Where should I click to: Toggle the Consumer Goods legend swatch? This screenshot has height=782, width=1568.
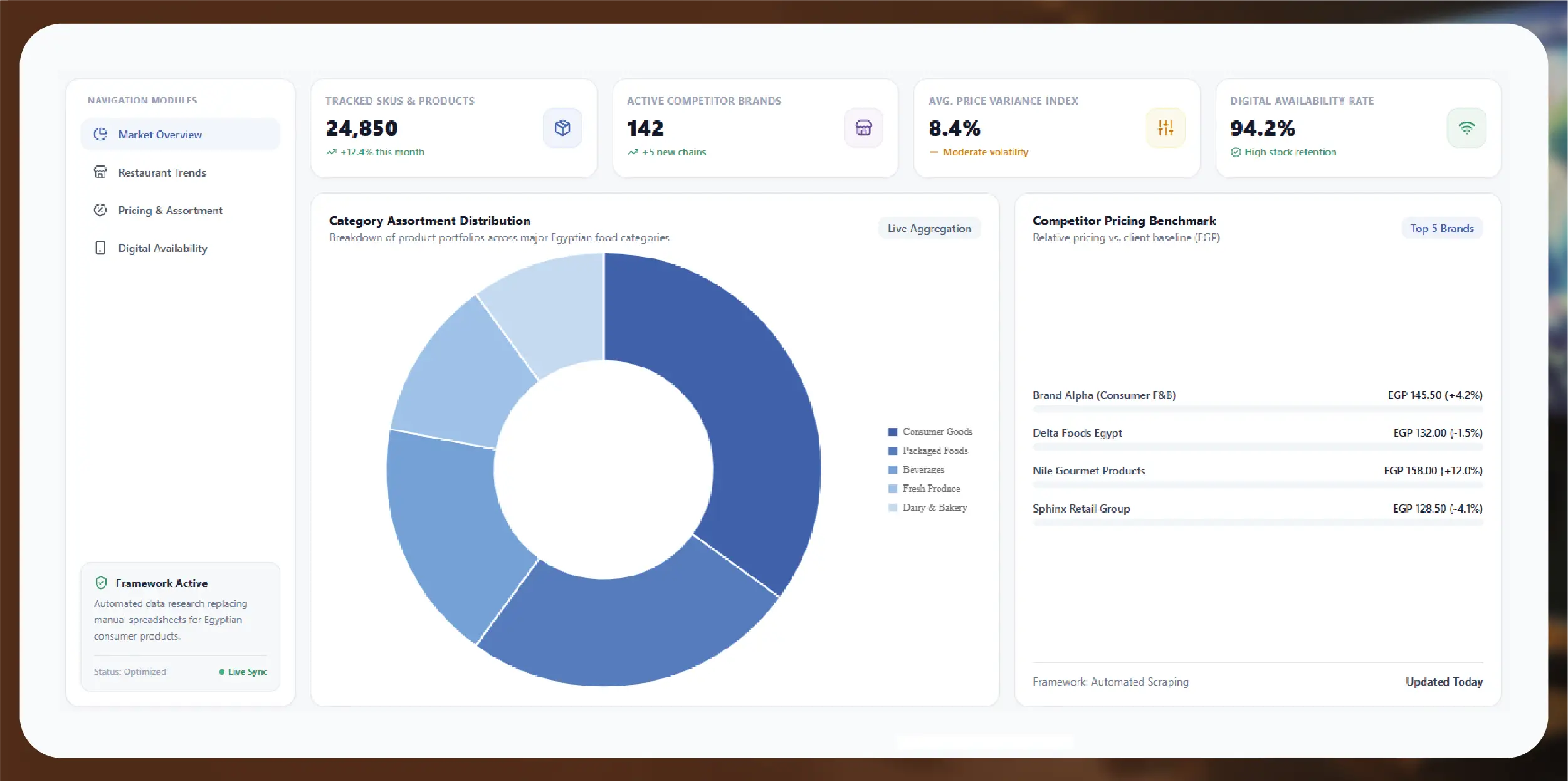pos(893,432)
